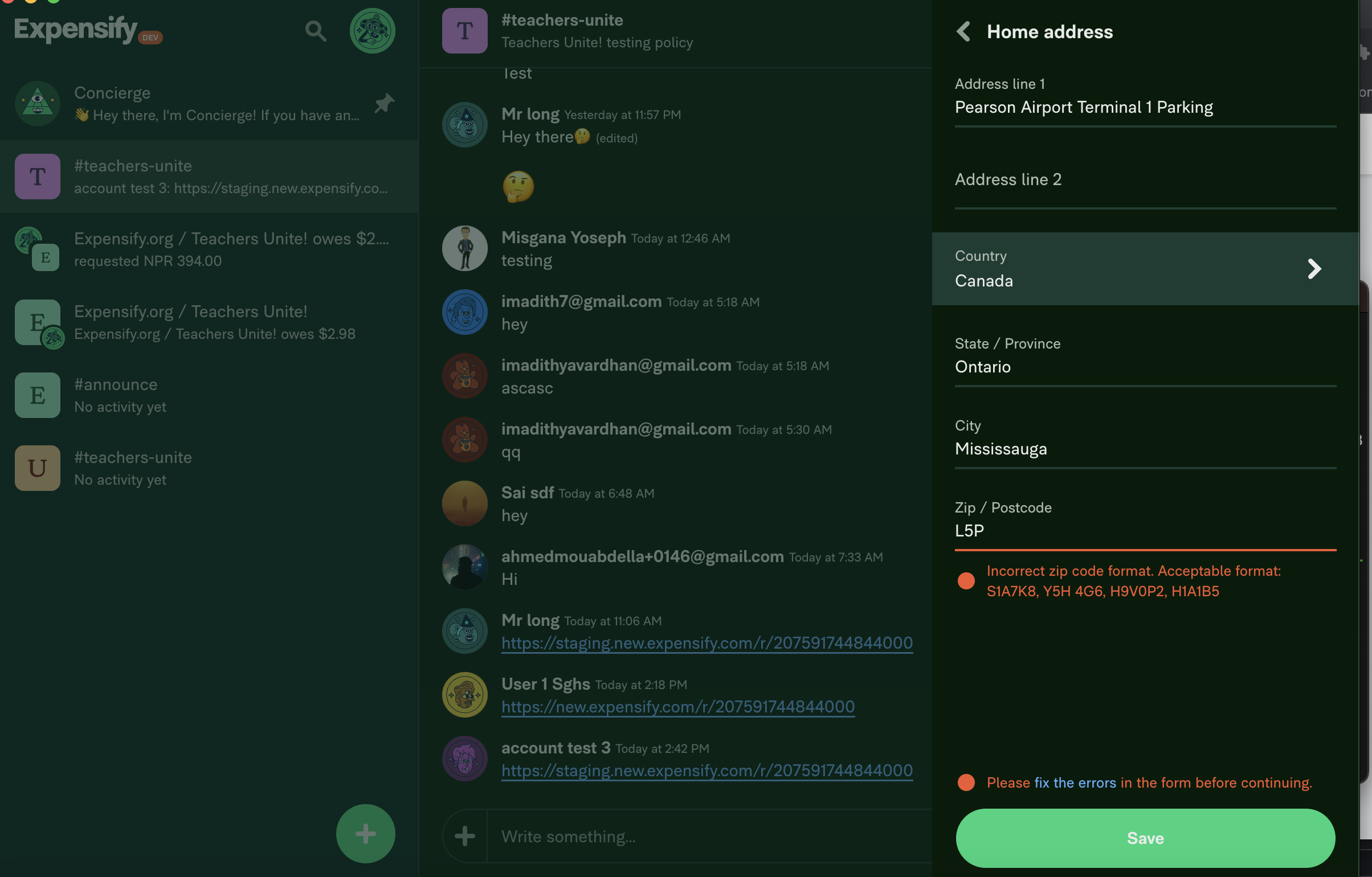Click the plus attachment icon in composer
This screenshot has height=877, width=1372.
tap(465, 835)
